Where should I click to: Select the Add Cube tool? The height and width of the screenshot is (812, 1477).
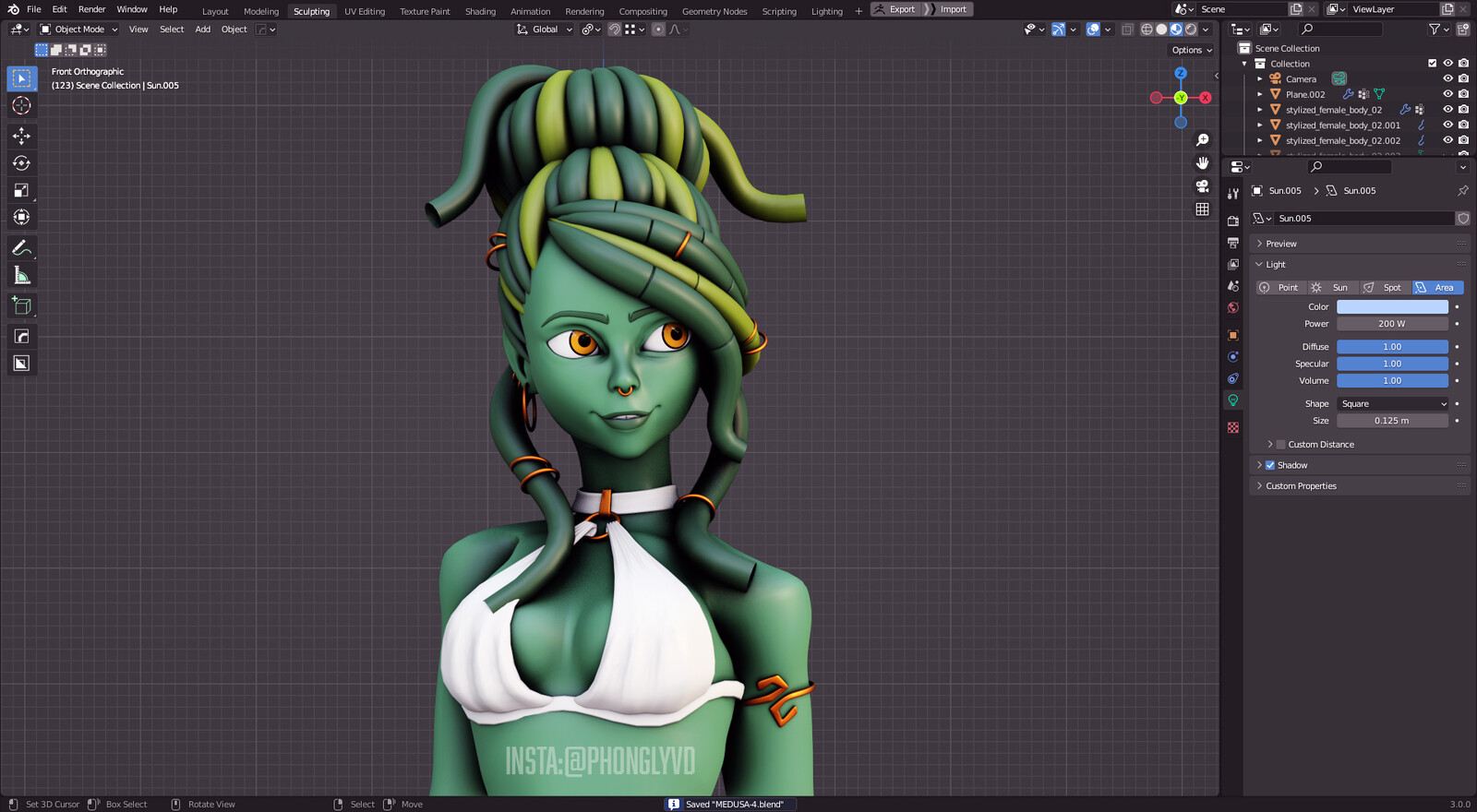pyautogui.click(x=22, y=305)
